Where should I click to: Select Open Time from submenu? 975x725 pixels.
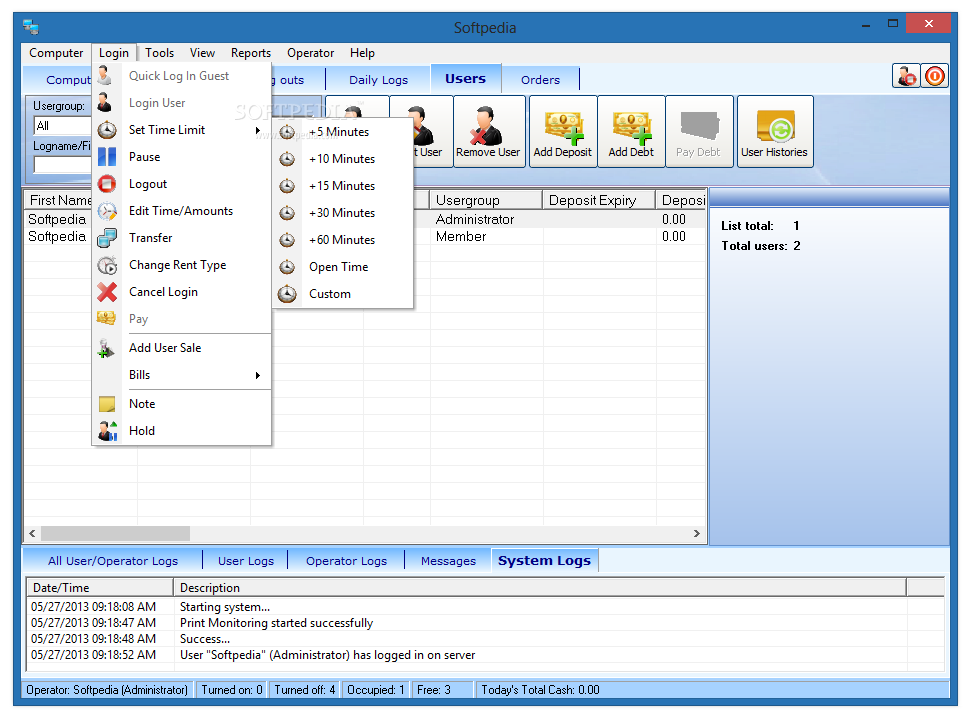(x=343, y=267)
